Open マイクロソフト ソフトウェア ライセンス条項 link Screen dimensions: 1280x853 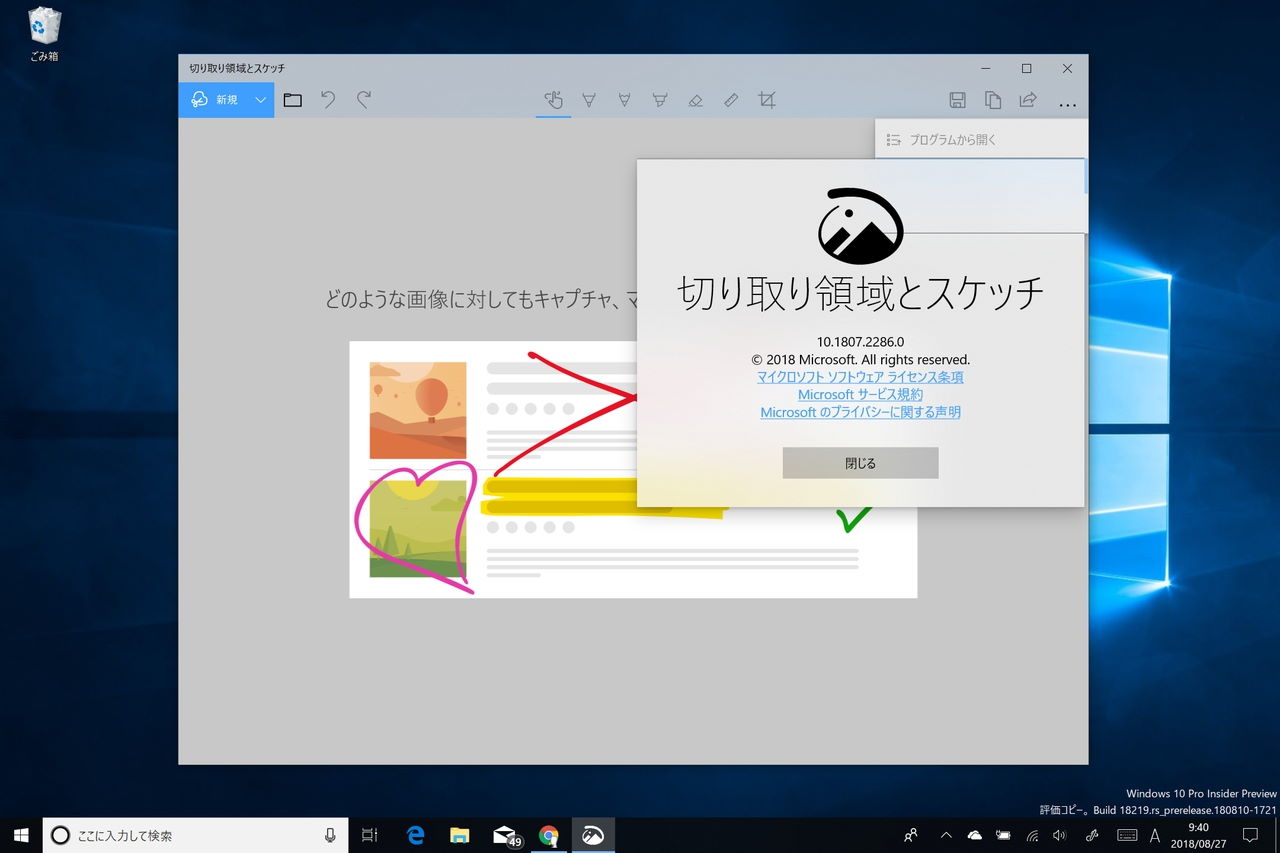(860, 377)
